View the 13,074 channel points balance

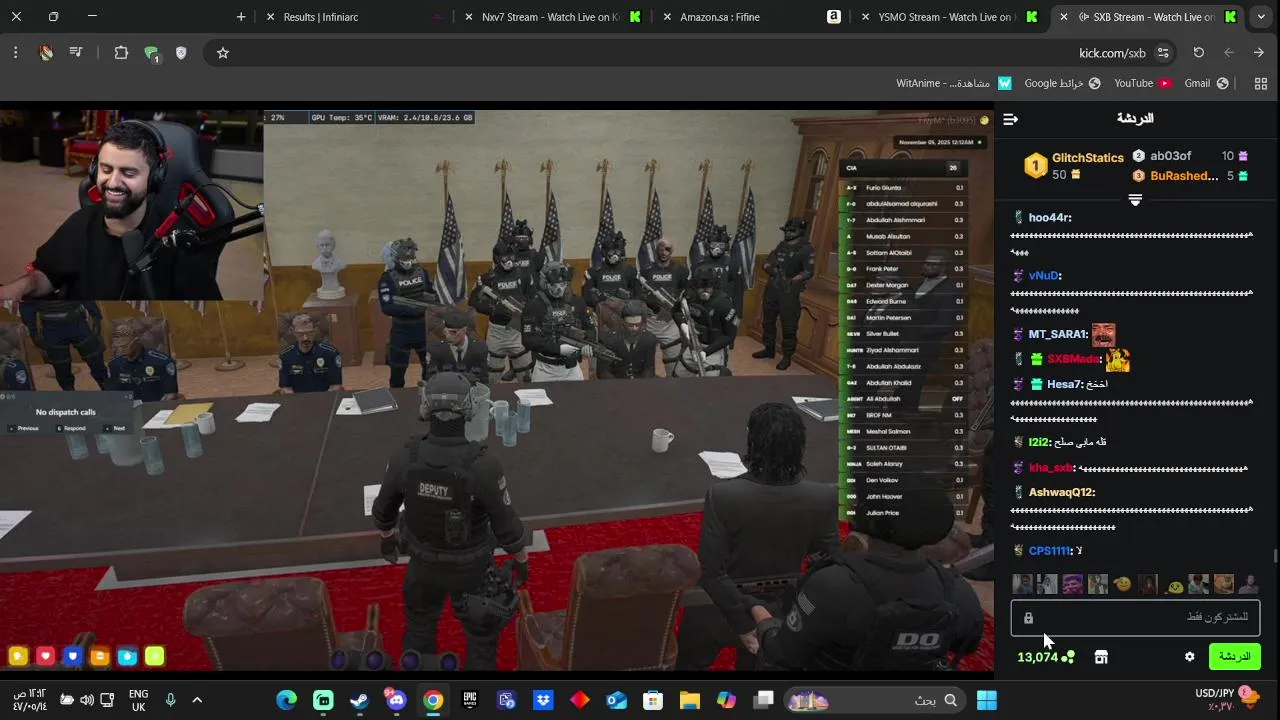pos(1045,657)
